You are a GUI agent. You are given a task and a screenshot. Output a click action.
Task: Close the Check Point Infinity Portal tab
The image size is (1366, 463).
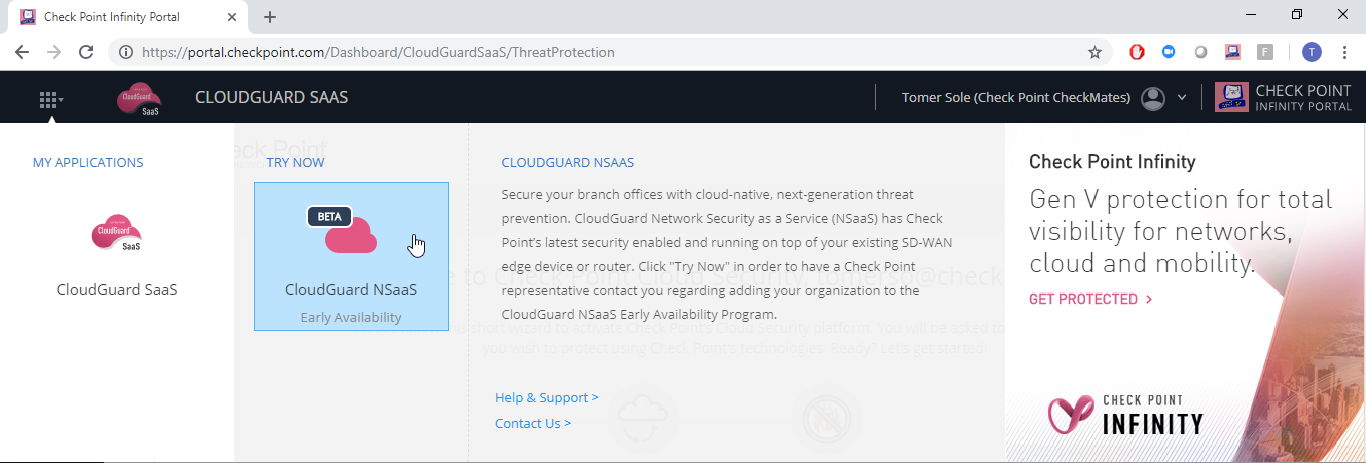(x=232, y=17)
